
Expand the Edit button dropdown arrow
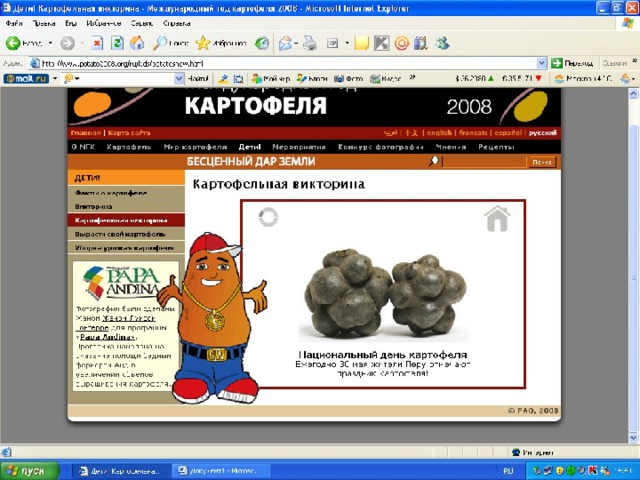pos(347,43)
